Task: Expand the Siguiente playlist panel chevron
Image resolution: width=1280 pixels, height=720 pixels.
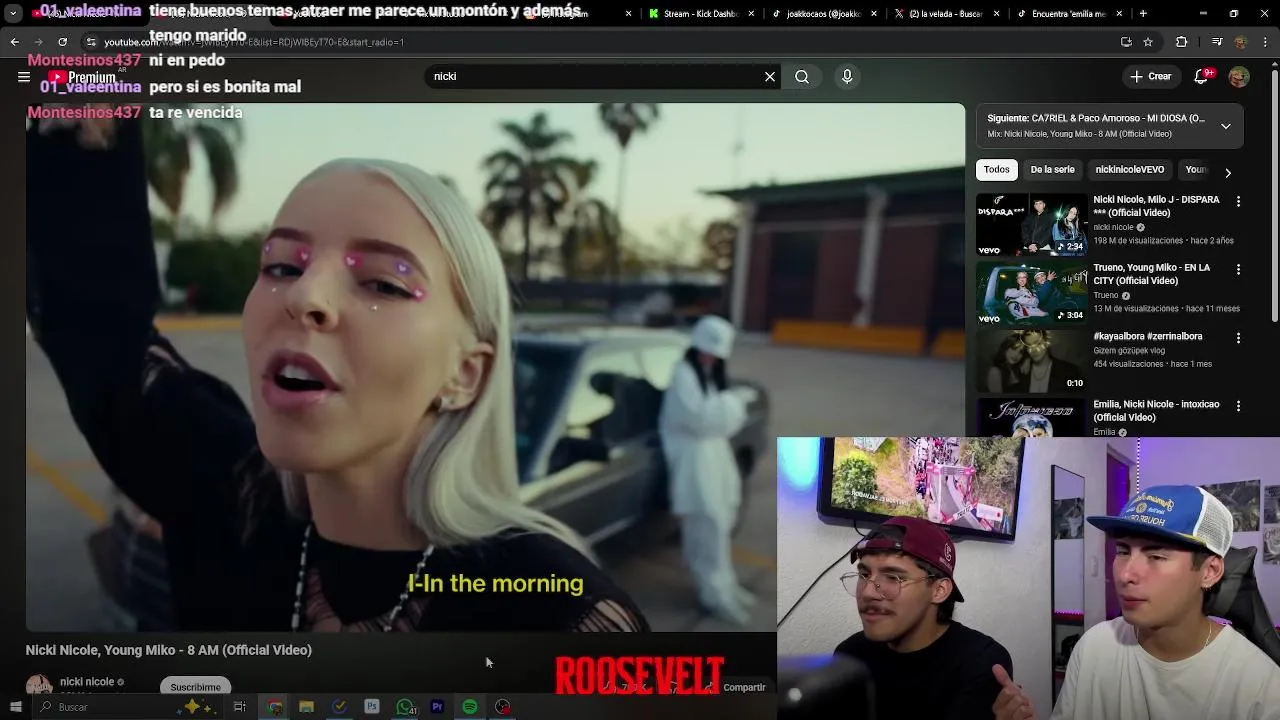Action: coord(1225,126)
